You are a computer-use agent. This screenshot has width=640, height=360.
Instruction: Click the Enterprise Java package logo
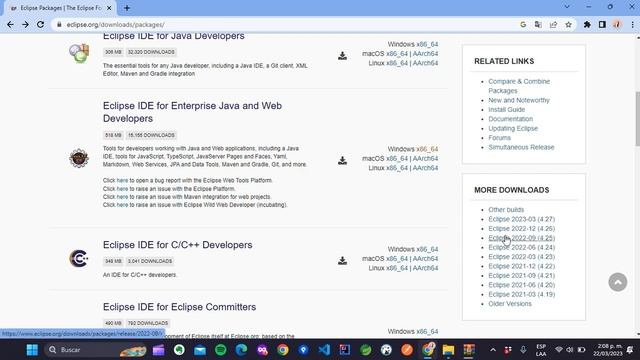coord(79,158)
